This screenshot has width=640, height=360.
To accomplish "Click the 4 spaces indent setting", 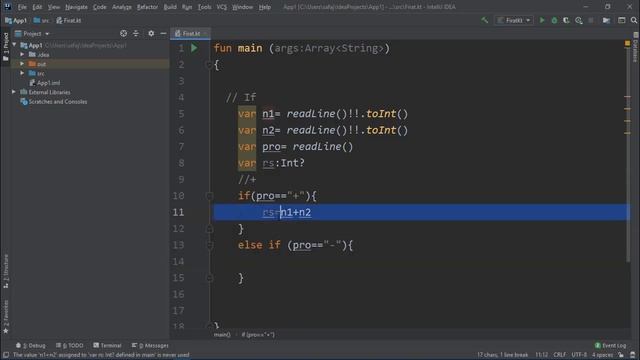I will 602,355.
